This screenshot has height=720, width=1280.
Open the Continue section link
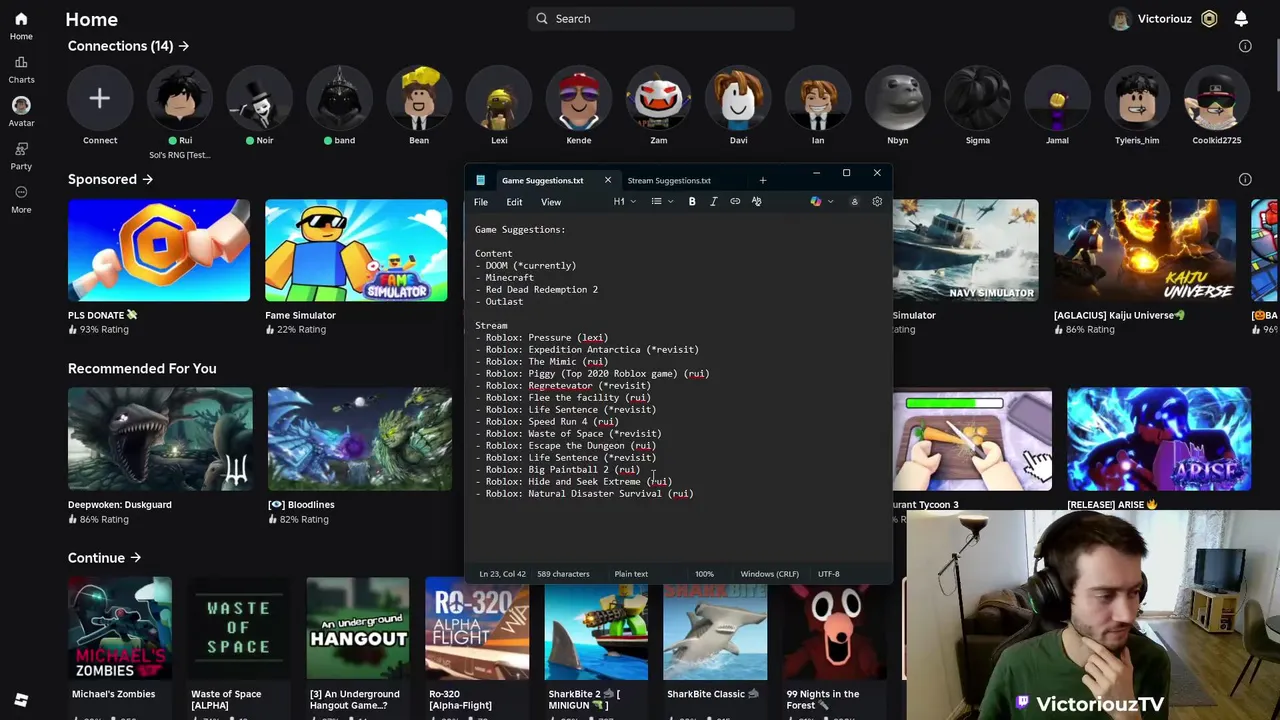click(104, 558)
